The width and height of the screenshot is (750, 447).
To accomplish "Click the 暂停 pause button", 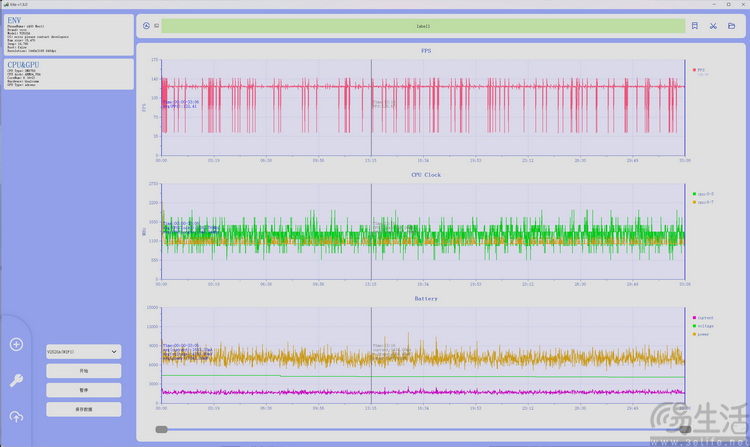I will (83, 390).
